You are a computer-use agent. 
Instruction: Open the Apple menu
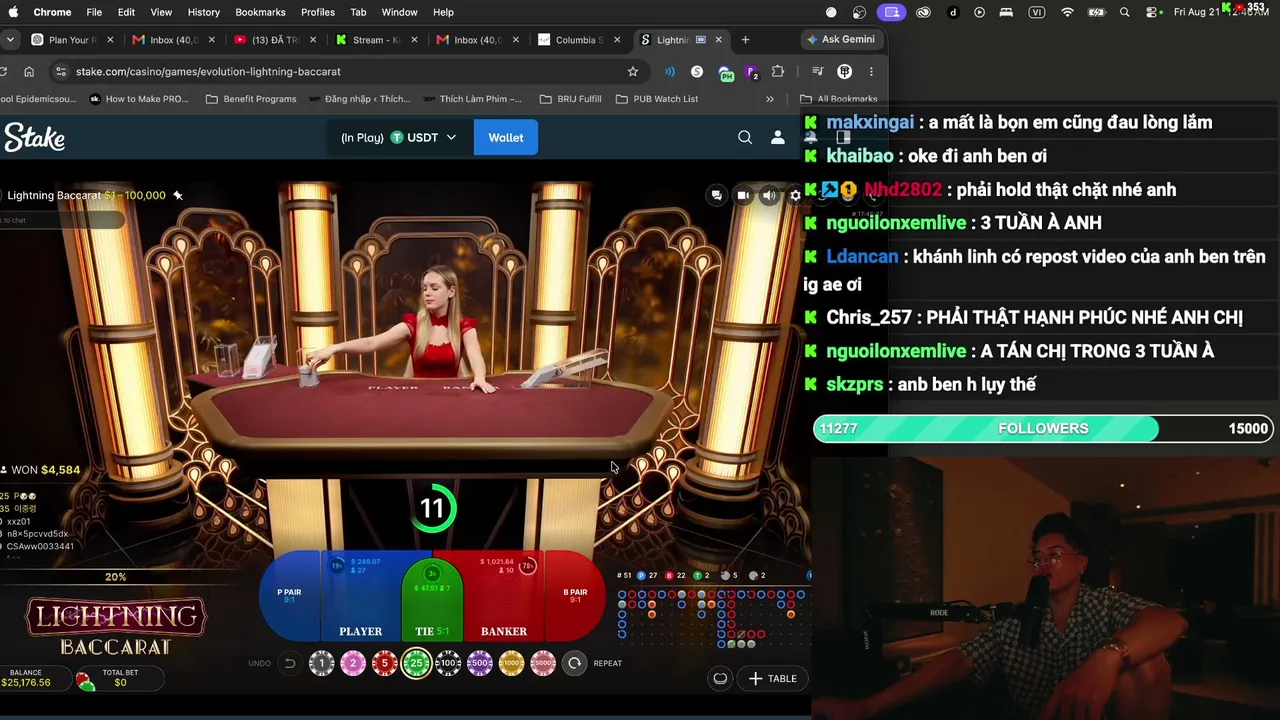coord(14,12)
